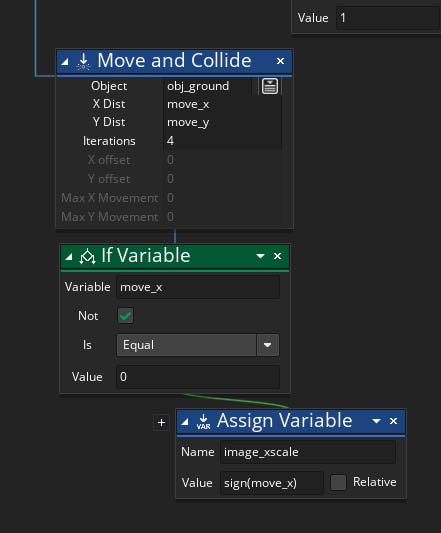The height and width of the screenshot is (533, 441).
Task: Open the Is comparison Equal dropdown
Action: click(x=198, y=345)
